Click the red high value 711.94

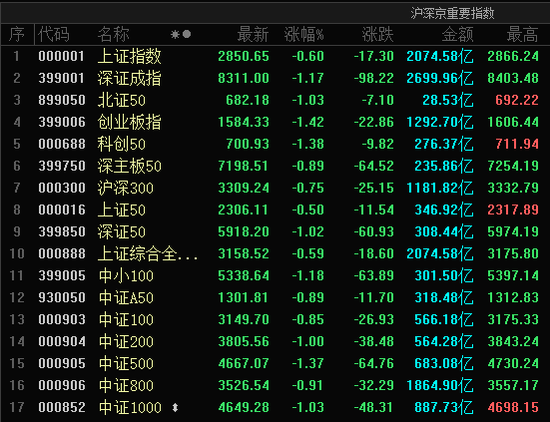517,144
